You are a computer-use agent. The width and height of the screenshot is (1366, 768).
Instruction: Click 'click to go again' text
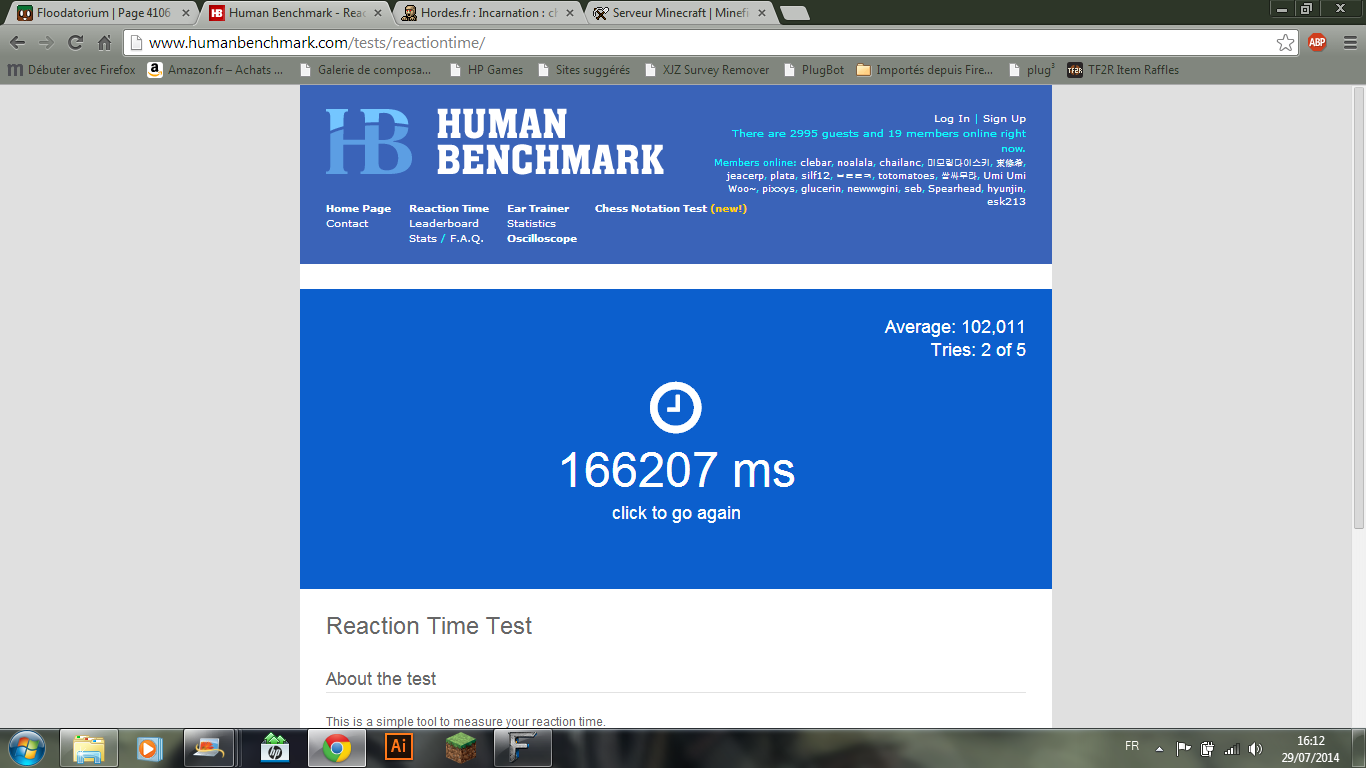coord(676,513)
